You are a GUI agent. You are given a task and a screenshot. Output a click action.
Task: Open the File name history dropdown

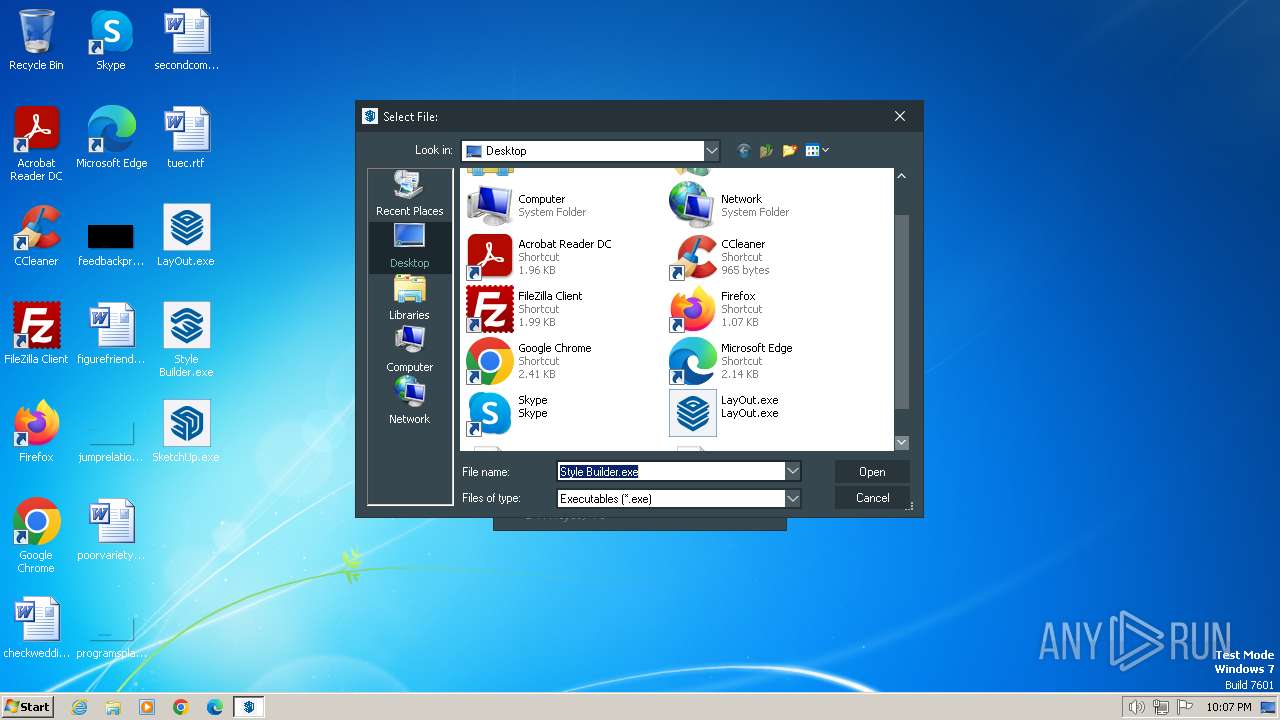(793, 471)
